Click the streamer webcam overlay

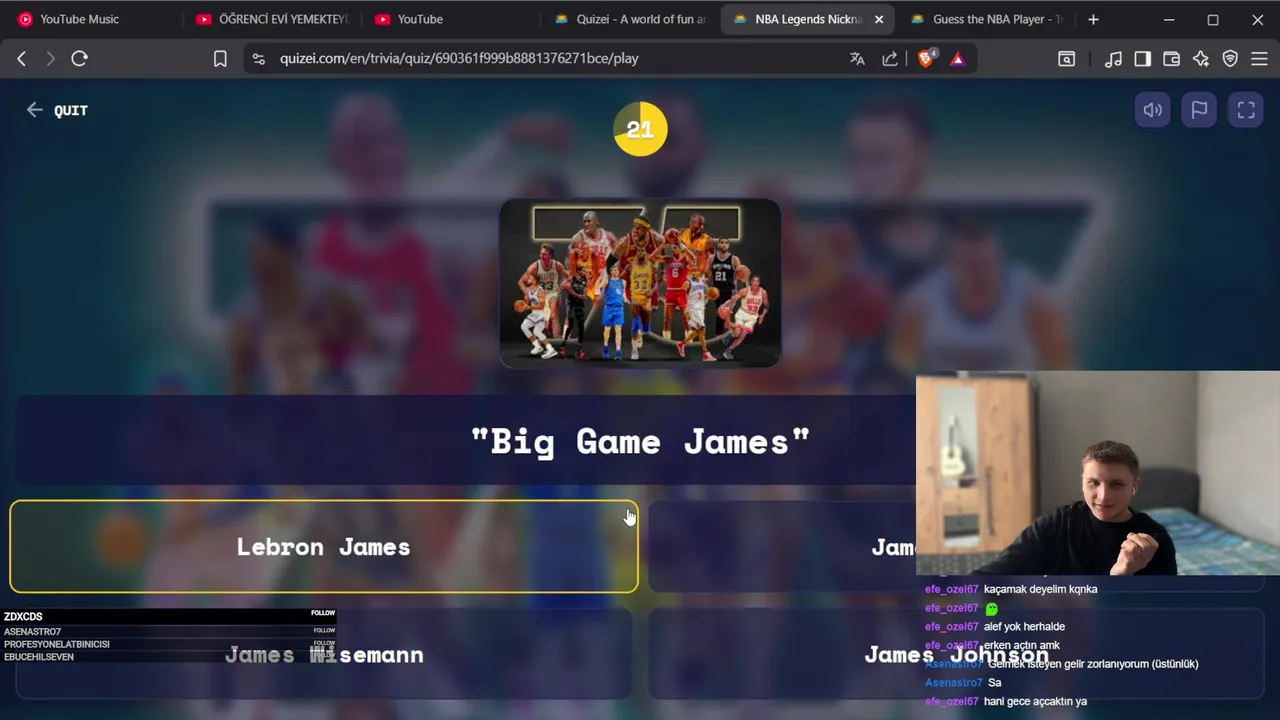[x=1098, y=474]
